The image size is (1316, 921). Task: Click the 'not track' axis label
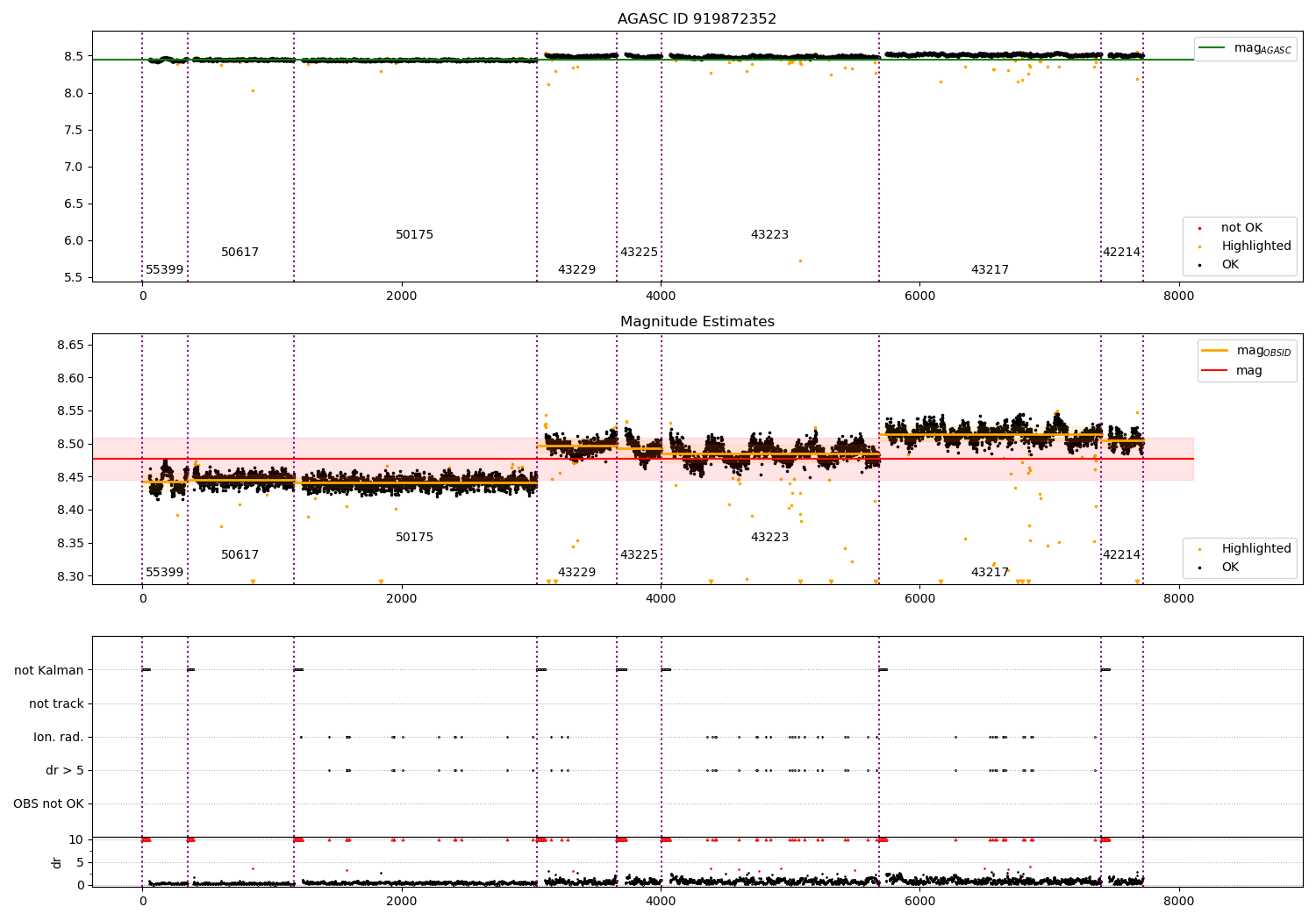56,703
